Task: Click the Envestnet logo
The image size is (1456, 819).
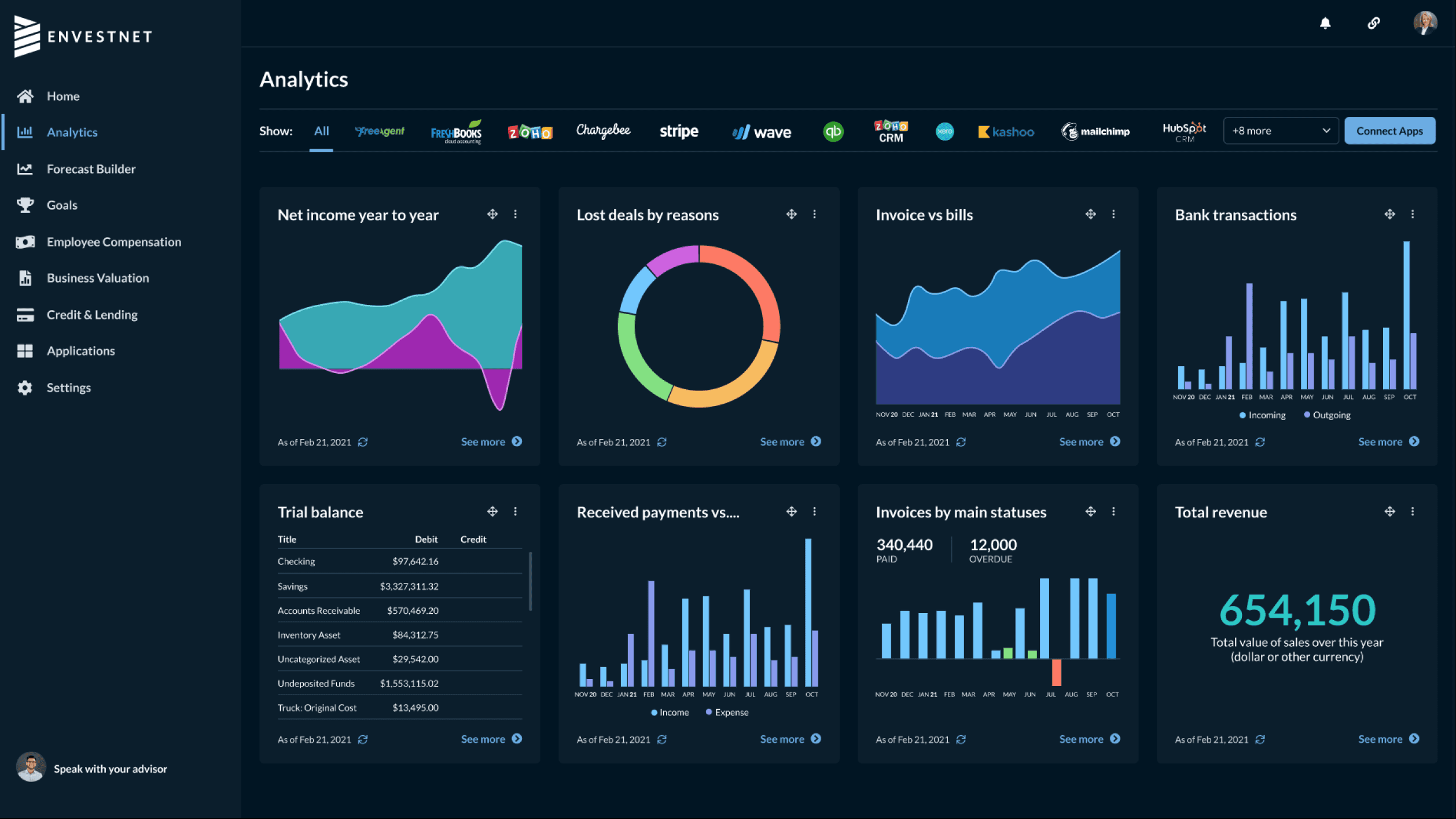Action: pyautogui.click(x=83, y=36)
